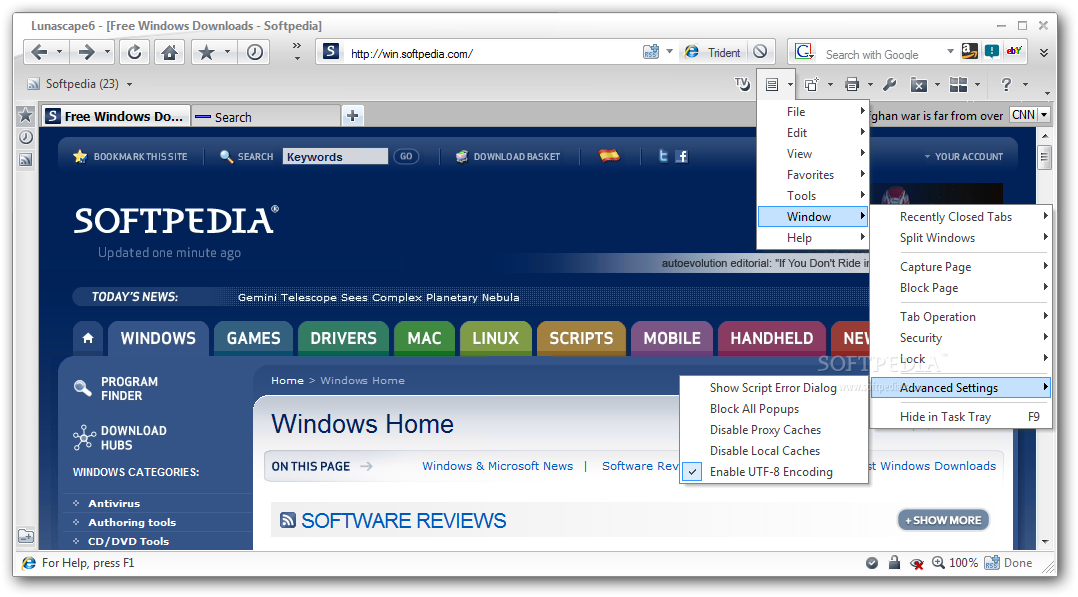Toggle Disable Proxy Caches option
Viewport: 1078px width, 597px height.
pyautogui.click(x=773, y=430)
